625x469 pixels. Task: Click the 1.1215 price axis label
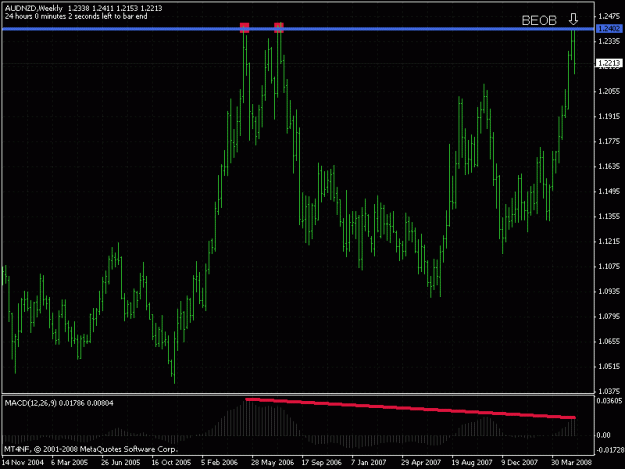(x=609, y=241)
